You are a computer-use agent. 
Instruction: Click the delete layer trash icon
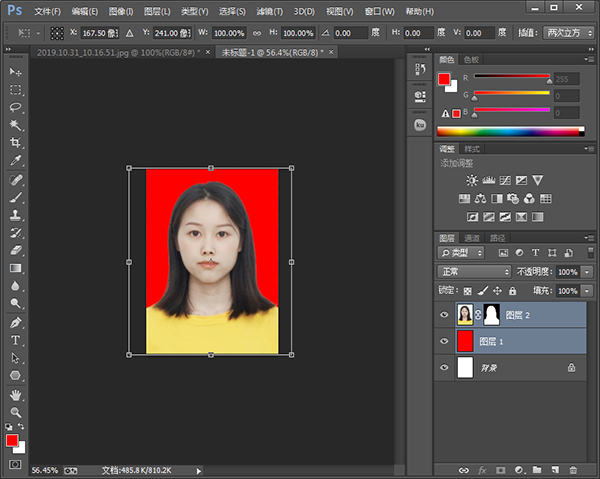pyautogui.click(x=573, y=468)
